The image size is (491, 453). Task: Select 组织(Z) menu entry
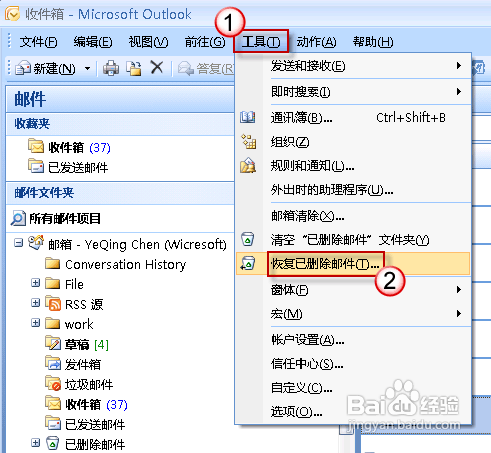coord(353,142)
